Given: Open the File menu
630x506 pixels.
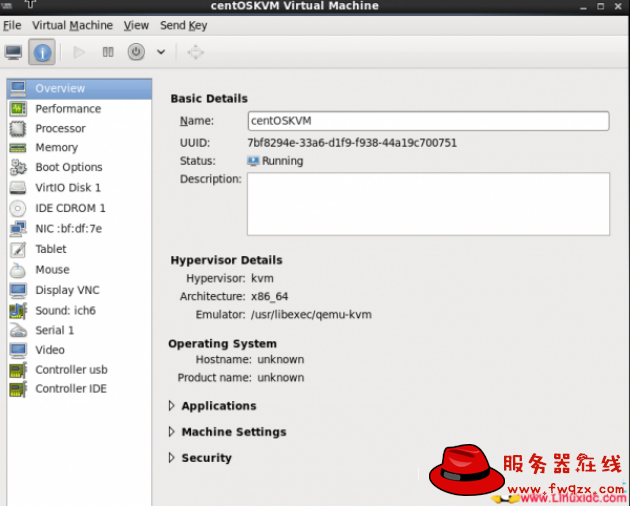Looking at the screenshot, I should [x=12, y=25].
